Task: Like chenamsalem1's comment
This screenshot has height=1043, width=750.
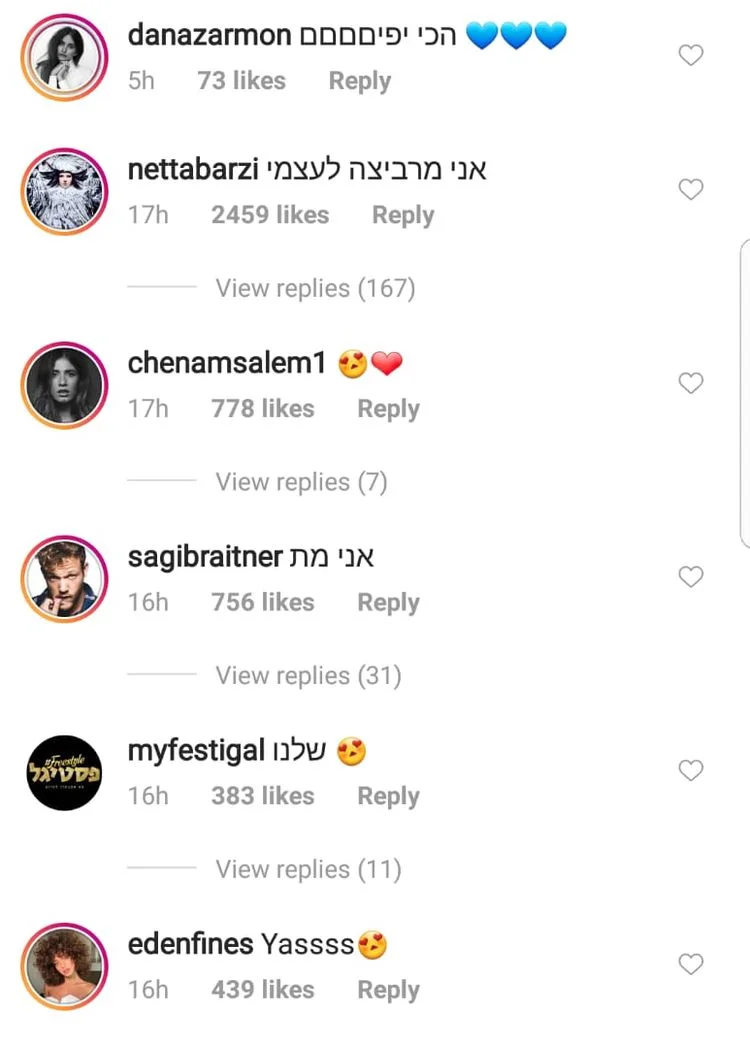Action: (691, 383)
